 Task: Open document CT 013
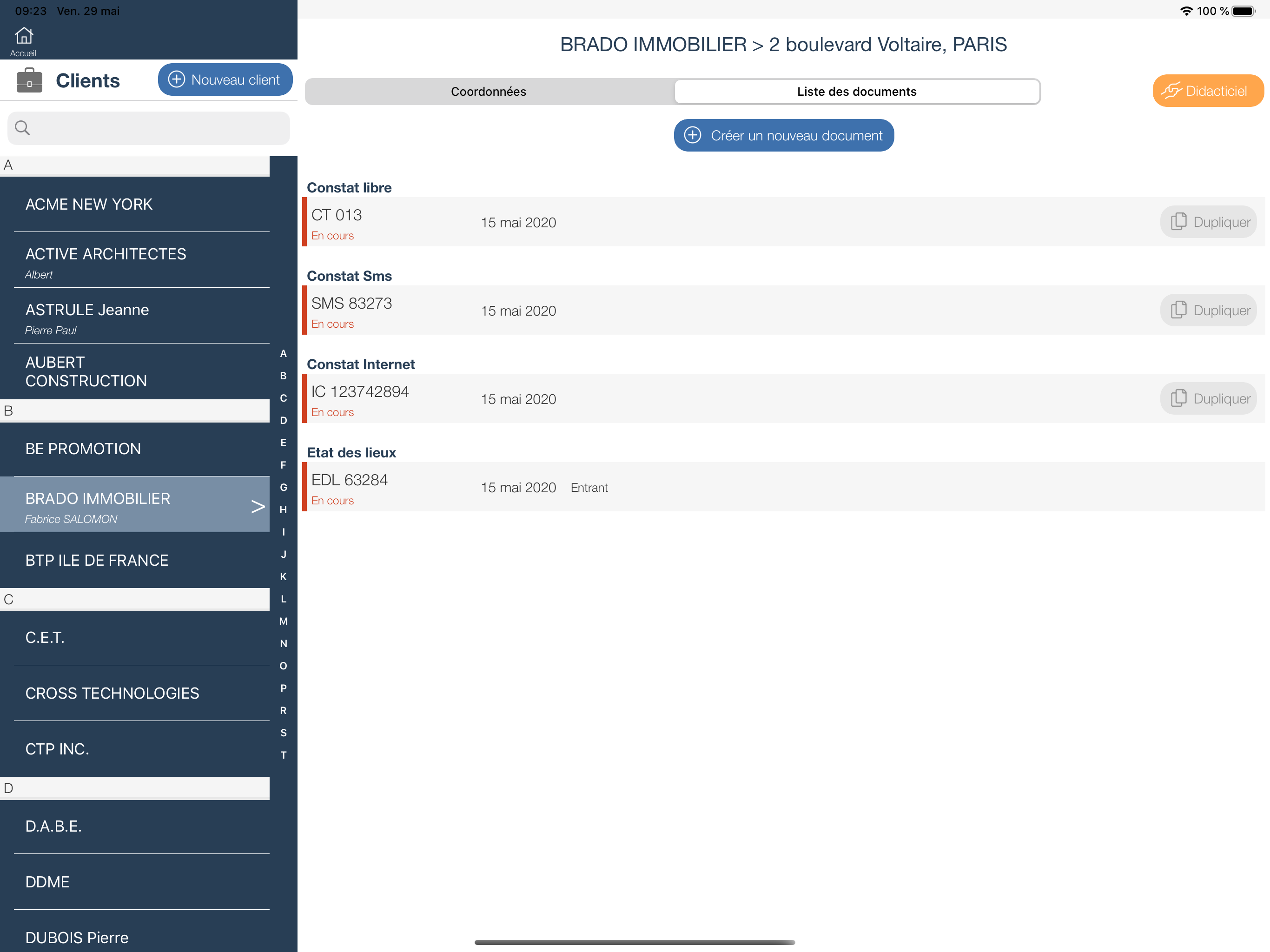(x=784, y=222)
